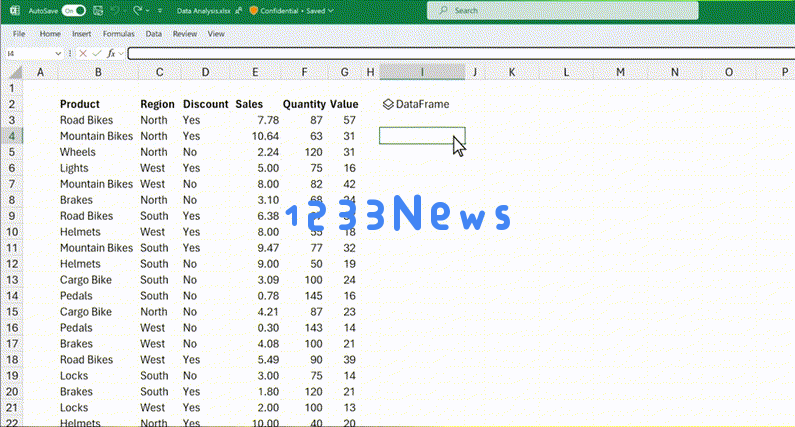Click the Cancel X icon in formula bar

(x=83, y=53)
